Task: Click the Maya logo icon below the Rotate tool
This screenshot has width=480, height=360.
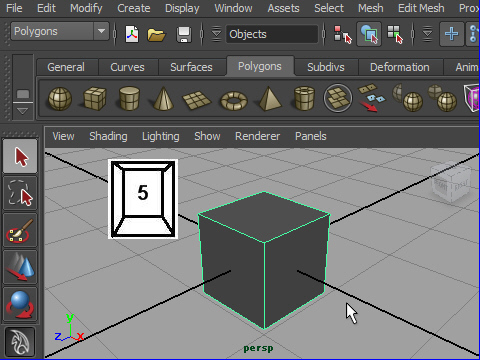Action: click(20, 341)
